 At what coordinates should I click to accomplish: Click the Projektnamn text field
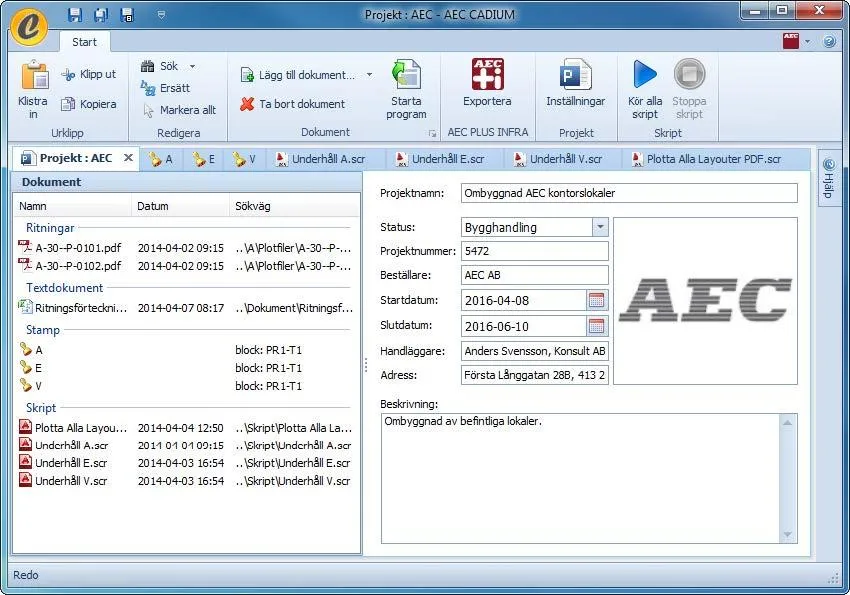click(629, 193)
